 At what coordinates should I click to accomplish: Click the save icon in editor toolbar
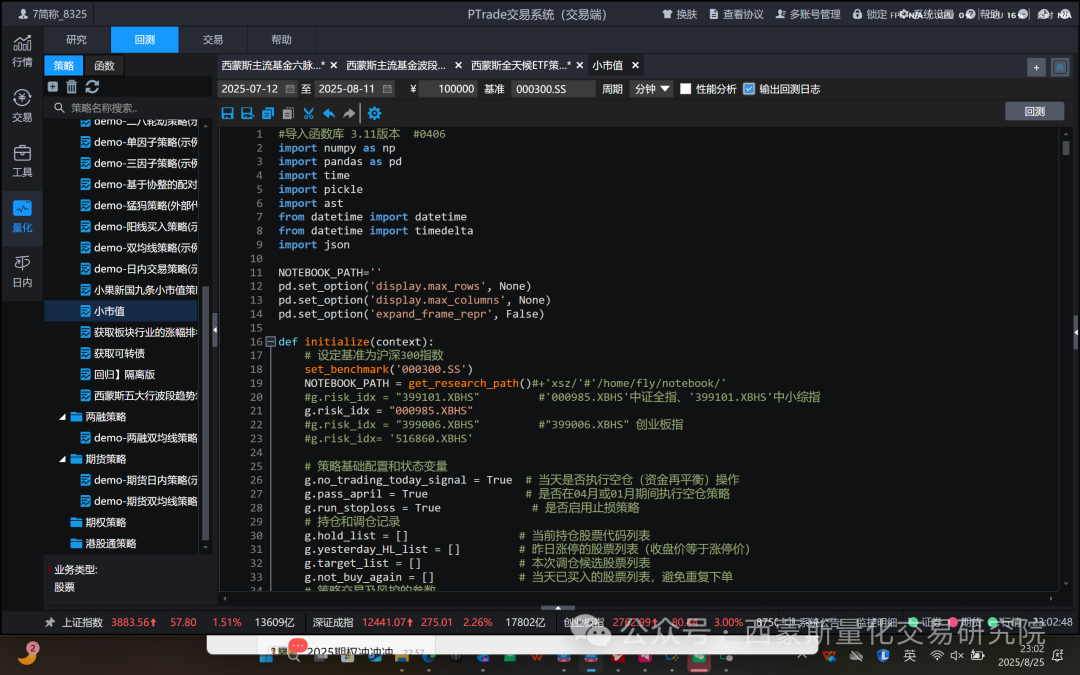[227, 113]
